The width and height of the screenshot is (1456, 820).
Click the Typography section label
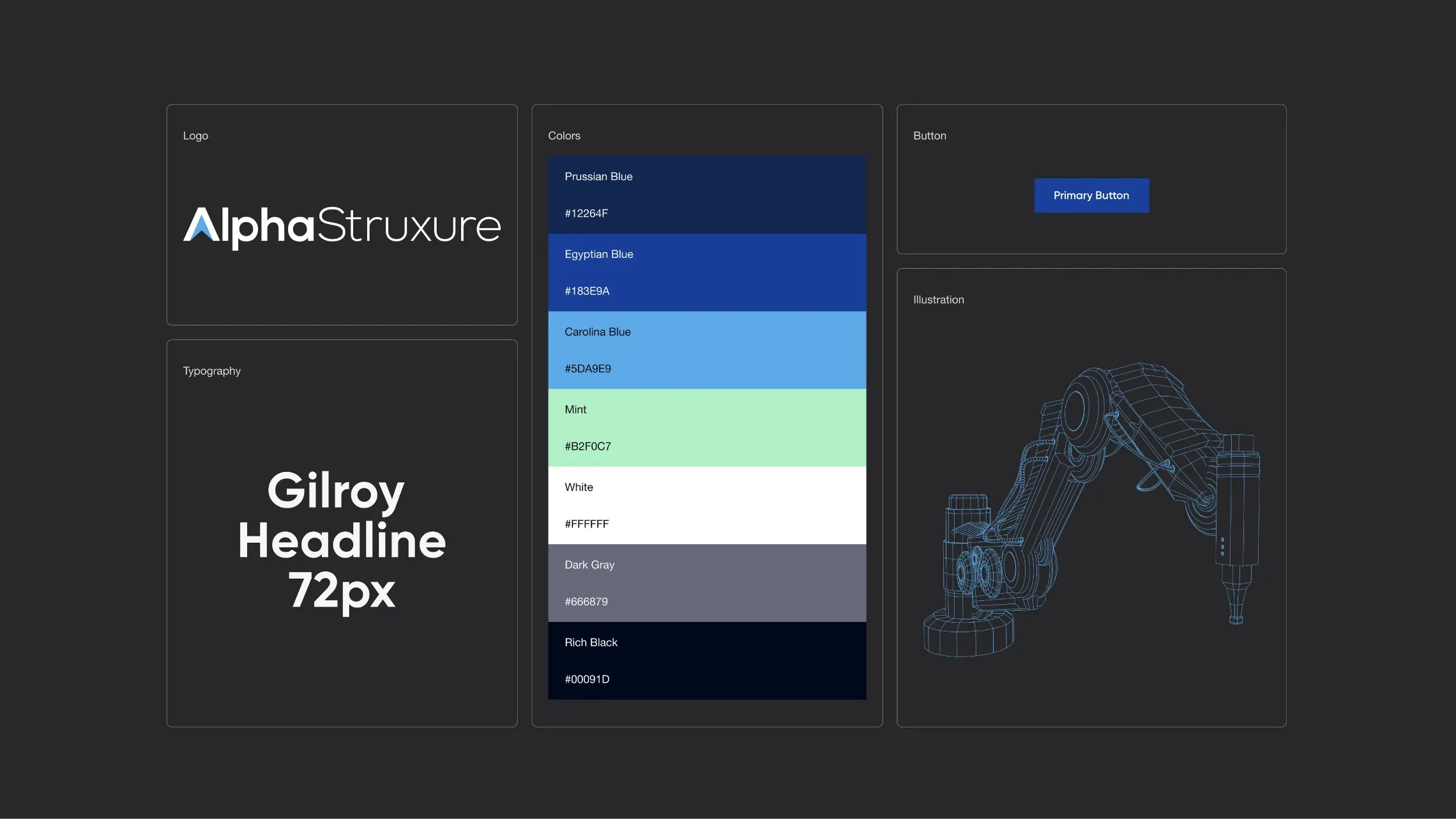[x=212, y=371]
